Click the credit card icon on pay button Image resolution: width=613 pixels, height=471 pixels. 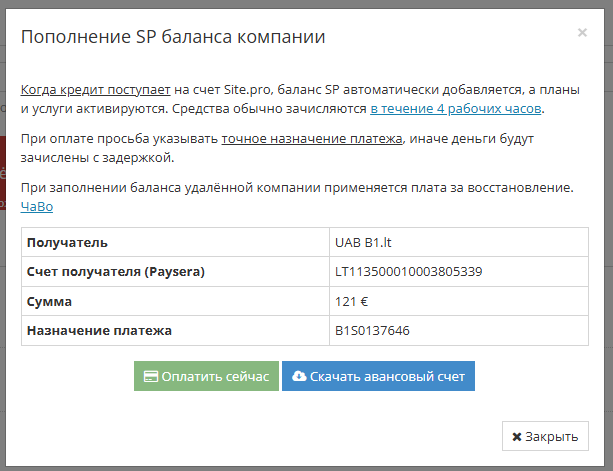151,377
